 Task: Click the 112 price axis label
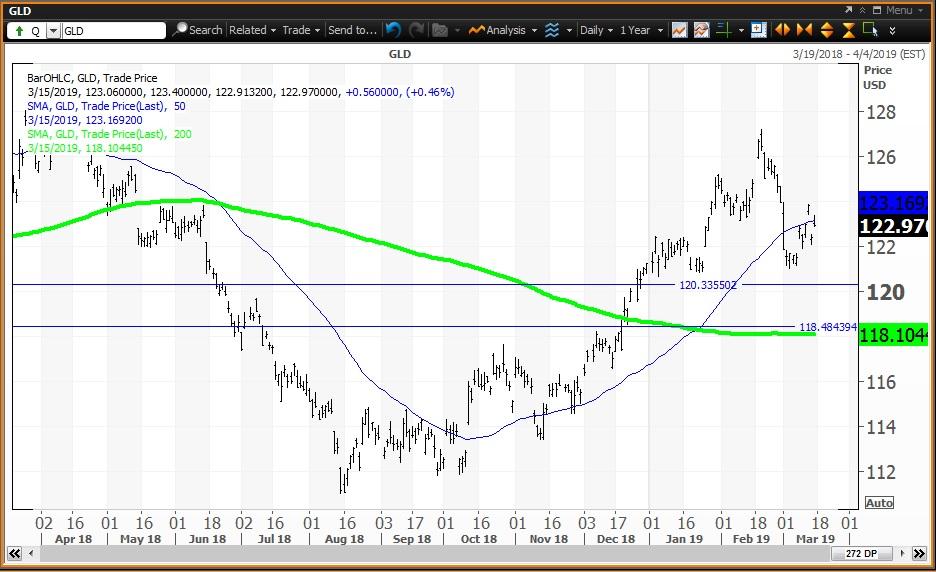coord(881,472)
